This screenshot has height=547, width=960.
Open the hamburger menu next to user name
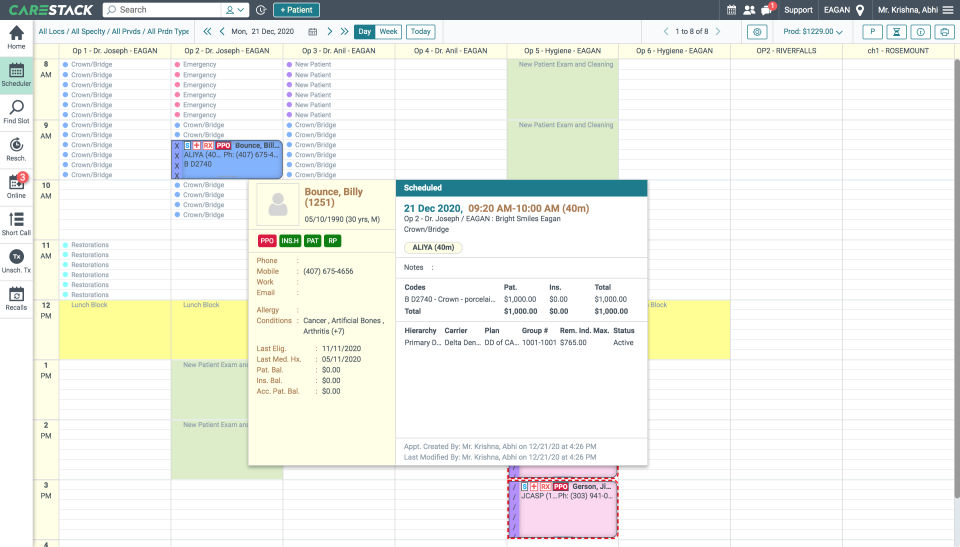pyautogui.click(x=948, y=10)
